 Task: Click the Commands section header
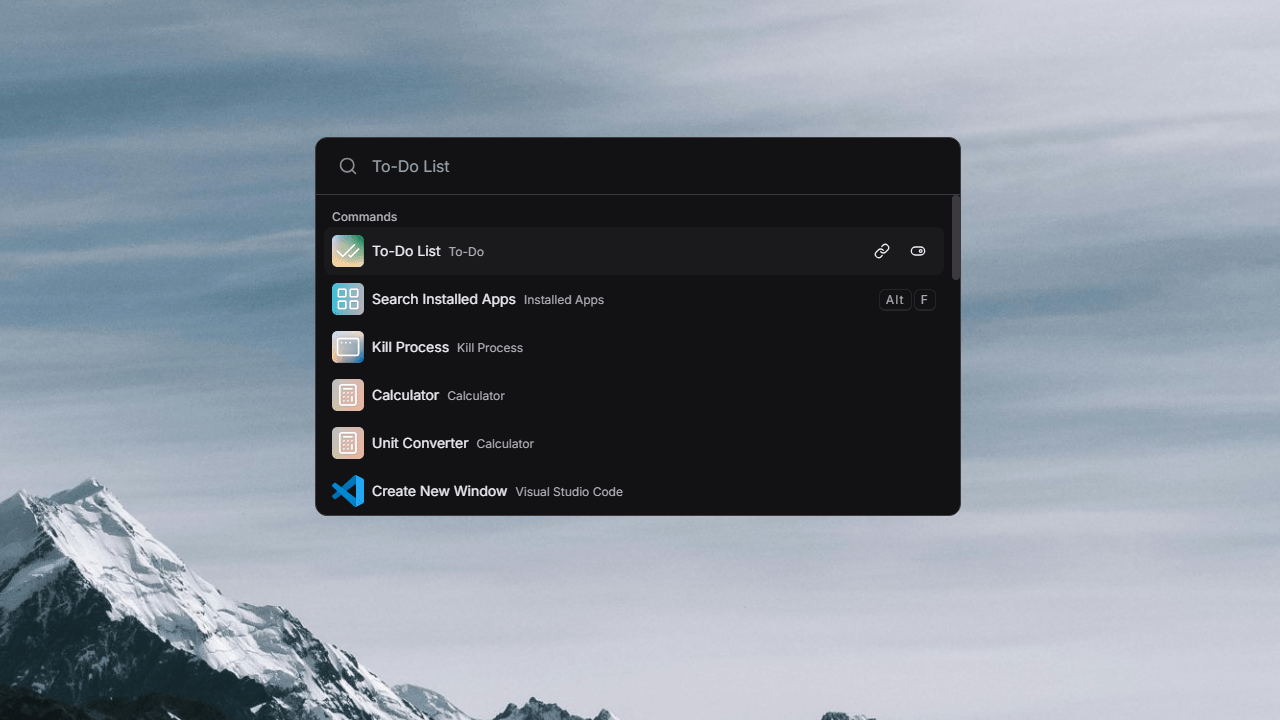tap(364, 216)
